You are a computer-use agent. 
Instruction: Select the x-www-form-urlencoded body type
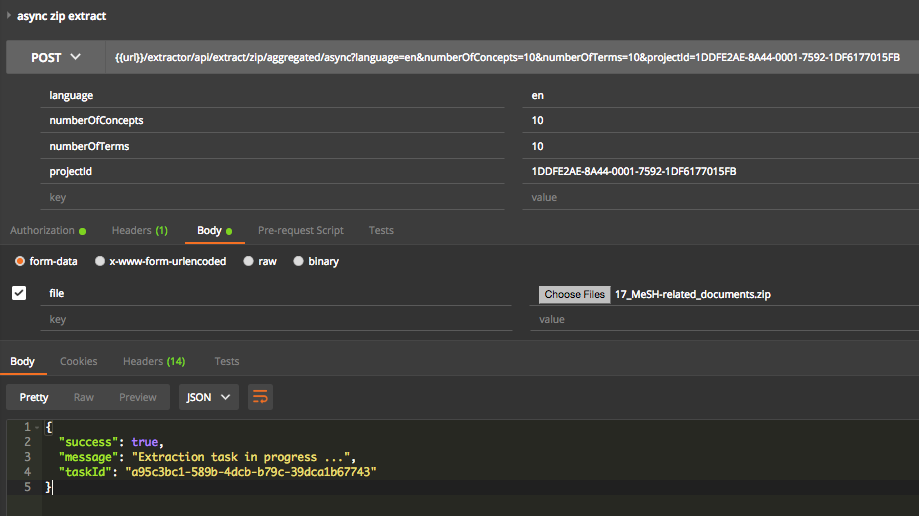(100, 261)
